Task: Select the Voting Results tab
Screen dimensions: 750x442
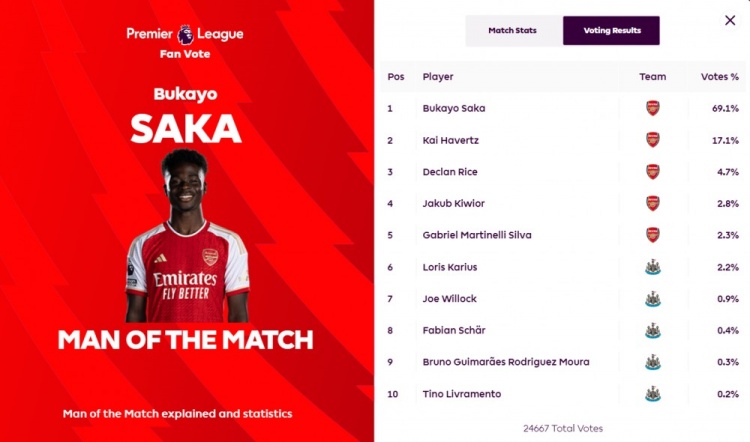Action: click(610, 31)
